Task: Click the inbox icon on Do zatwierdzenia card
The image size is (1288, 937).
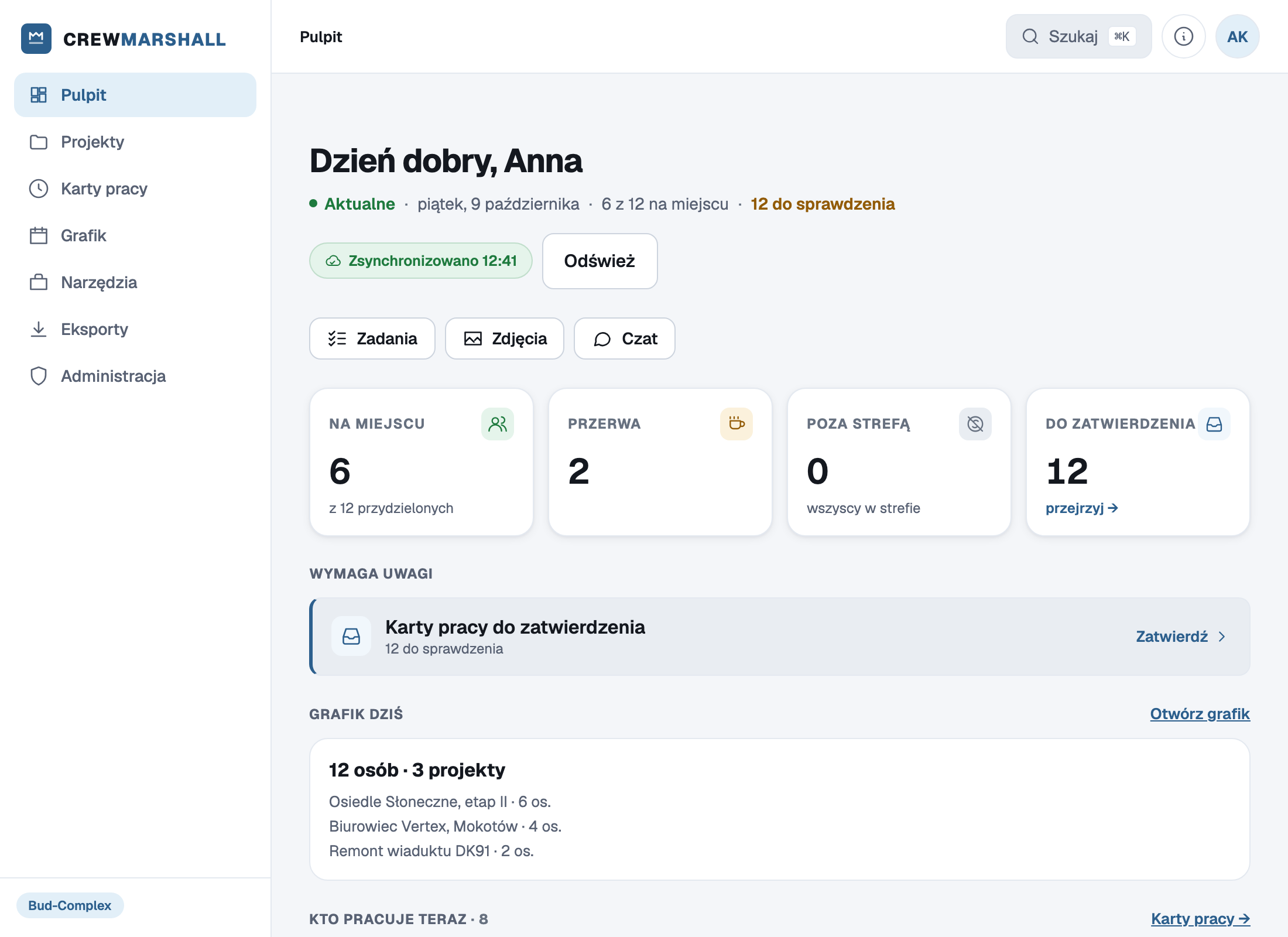Action: [1214, 423]
